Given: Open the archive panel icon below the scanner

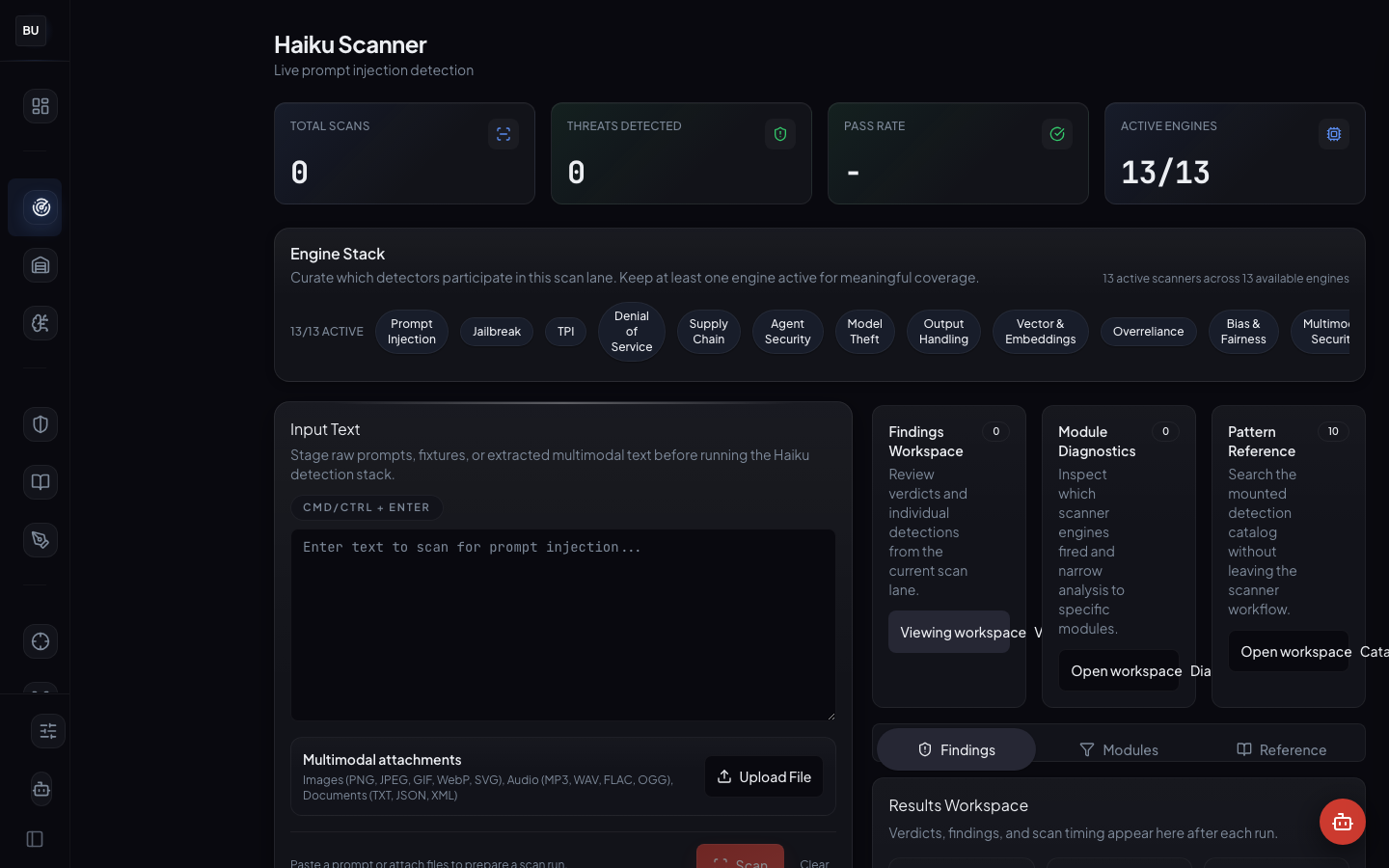Looking at the screenshot, I should tap(40, 265).
